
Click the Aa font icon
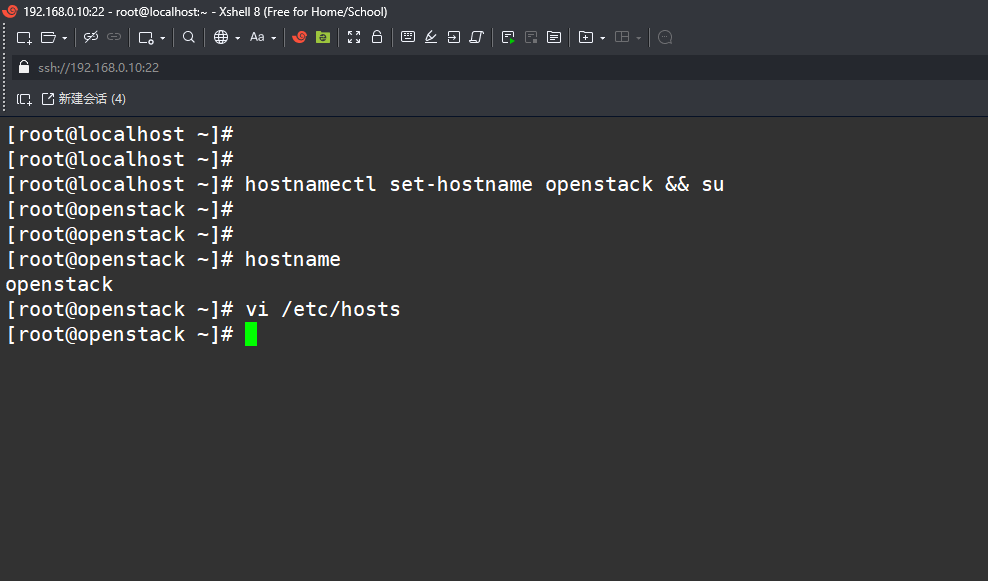point(257,37)
